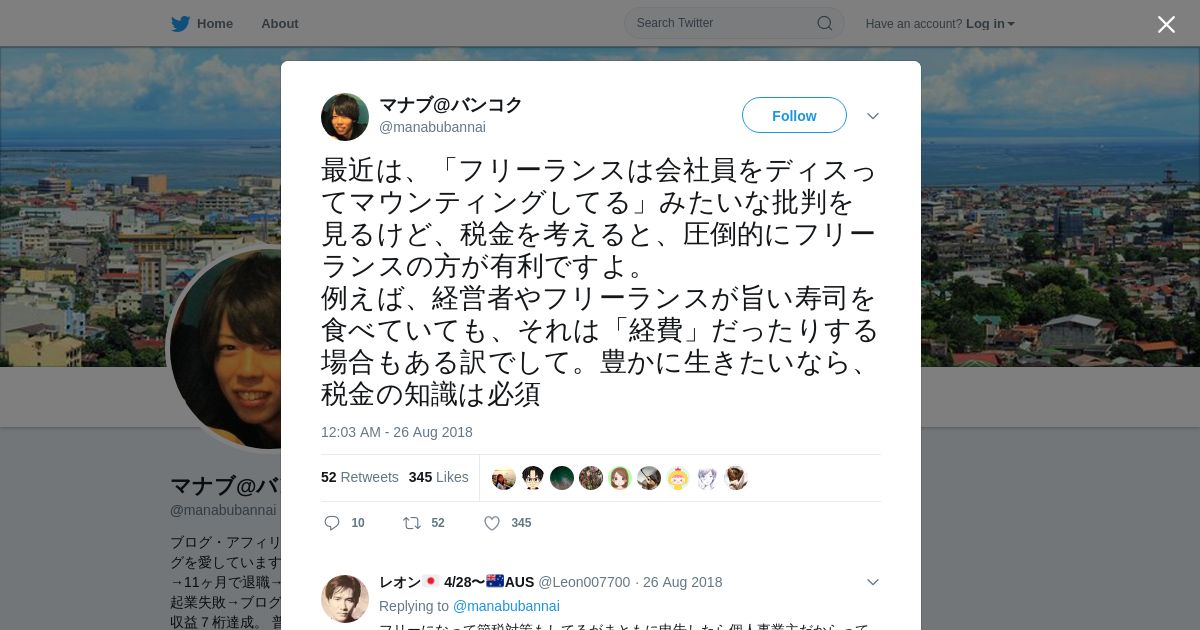Open the Log in dropdown
1200x630 pixels.
point(990,24)
